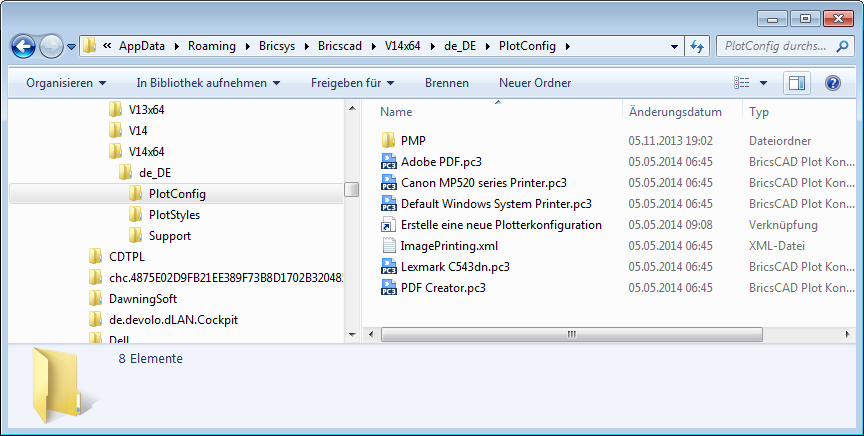Image resolution: width=864 pixels, height=436 pixels.
Task: Click the Neuer Ordner button
Action: tap(535, 83)
